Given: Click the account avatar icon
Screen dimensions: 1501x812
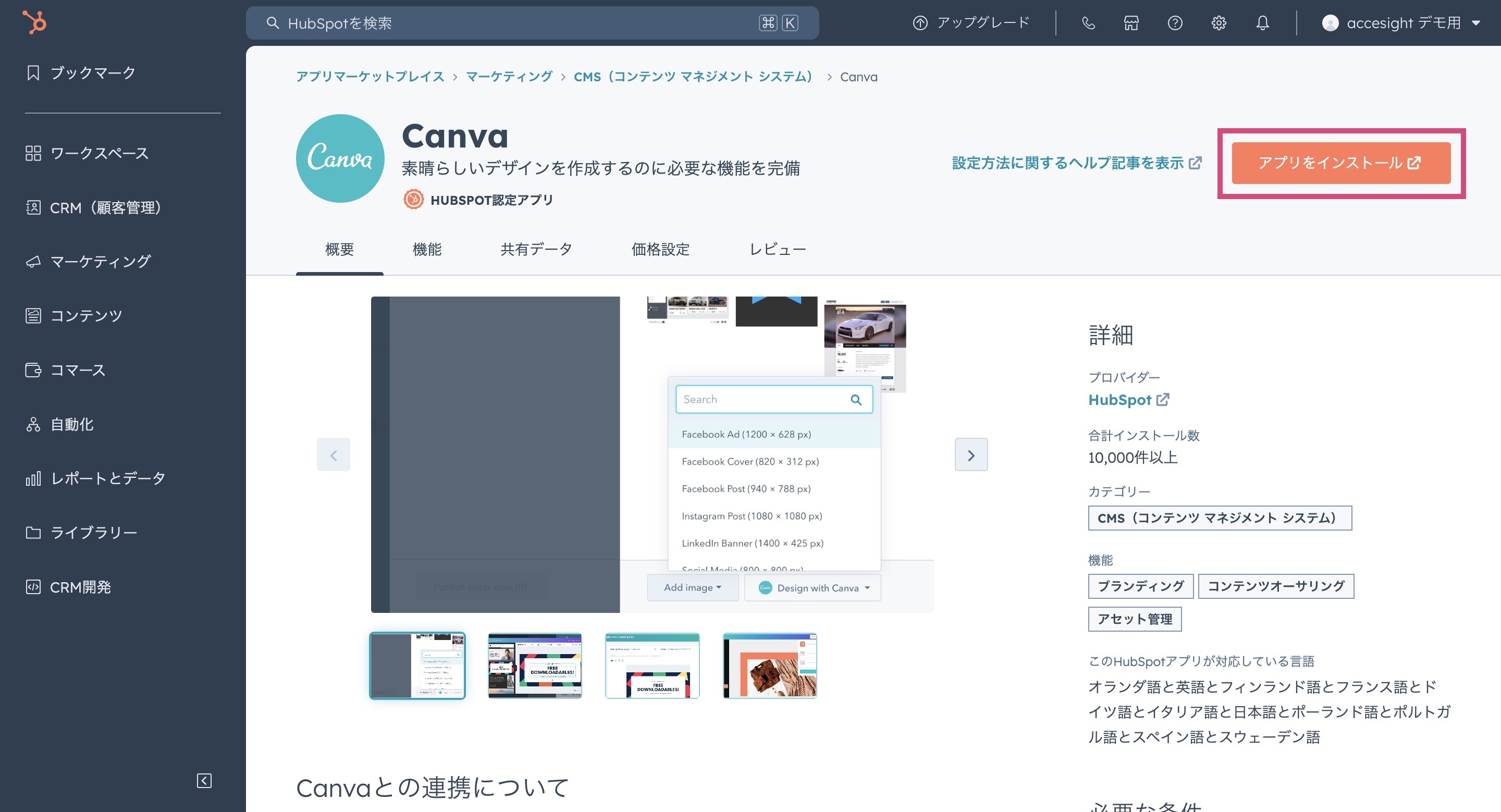Looking at the screenshot, I should point(1330,23).
